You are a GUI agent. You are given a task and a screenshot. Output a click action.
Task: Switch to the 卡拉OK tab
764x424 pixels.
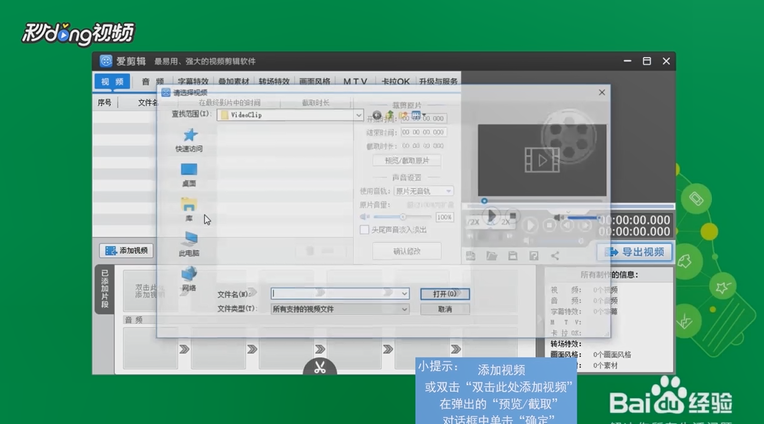pyautogui.click(x=395, y=81)
